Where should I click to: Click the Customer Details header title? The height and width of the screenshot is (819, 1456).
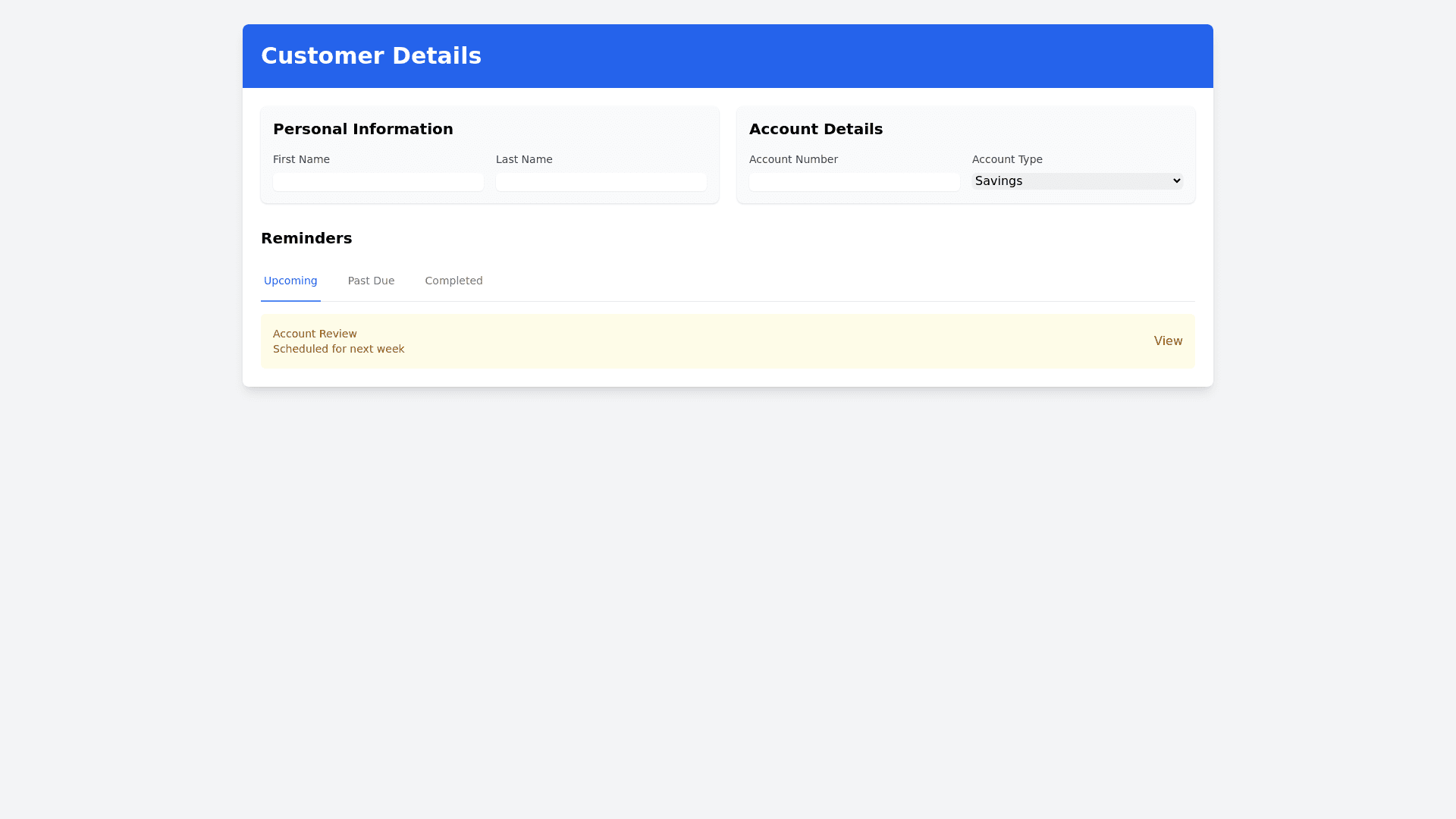click(x=371, y=56)
